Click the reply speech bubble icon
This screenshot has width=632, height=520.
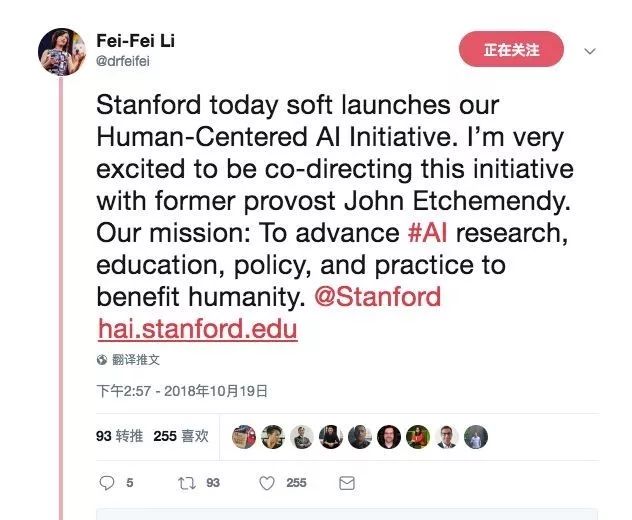[108, 483]
